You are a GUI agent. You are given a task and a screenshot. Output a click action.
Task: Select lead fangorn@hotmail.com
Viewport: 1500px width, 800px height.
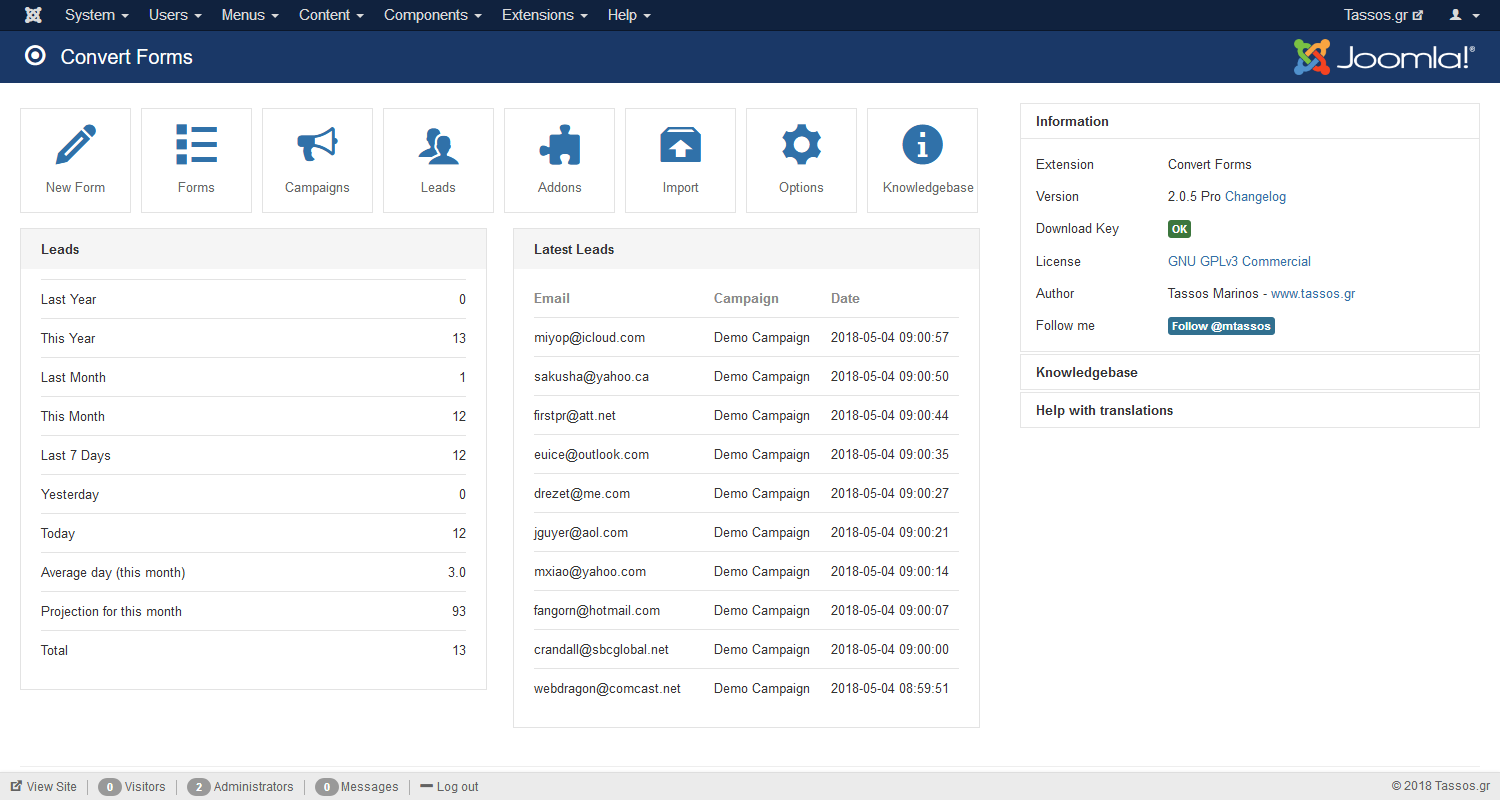click(x=597, y=611)
